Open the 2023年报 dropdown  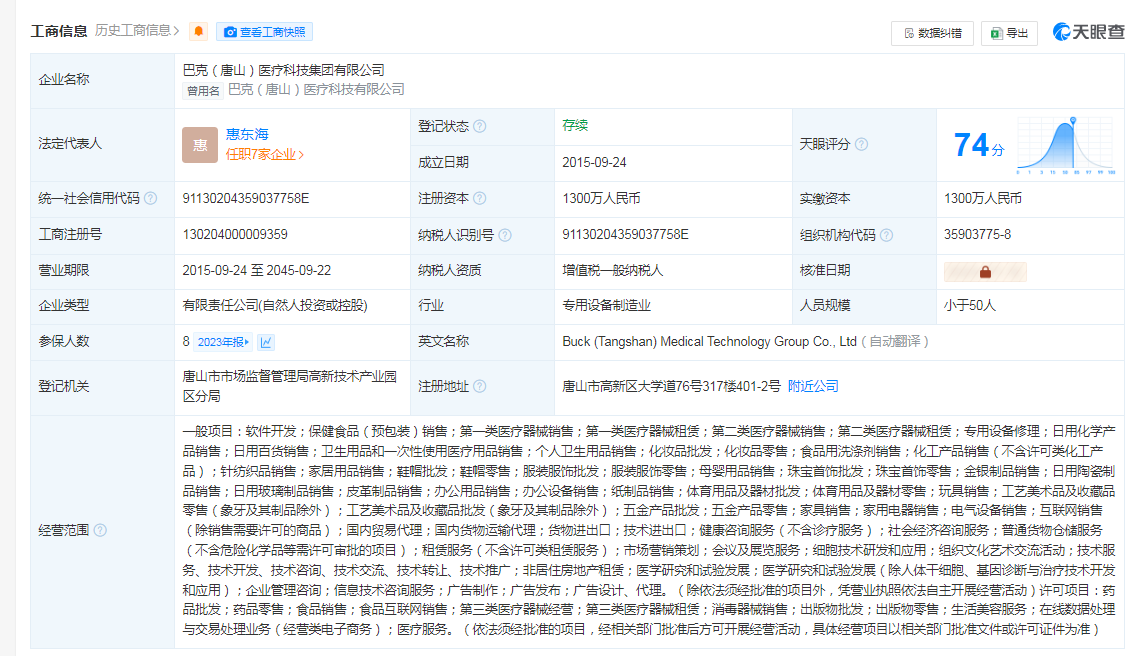223,342
